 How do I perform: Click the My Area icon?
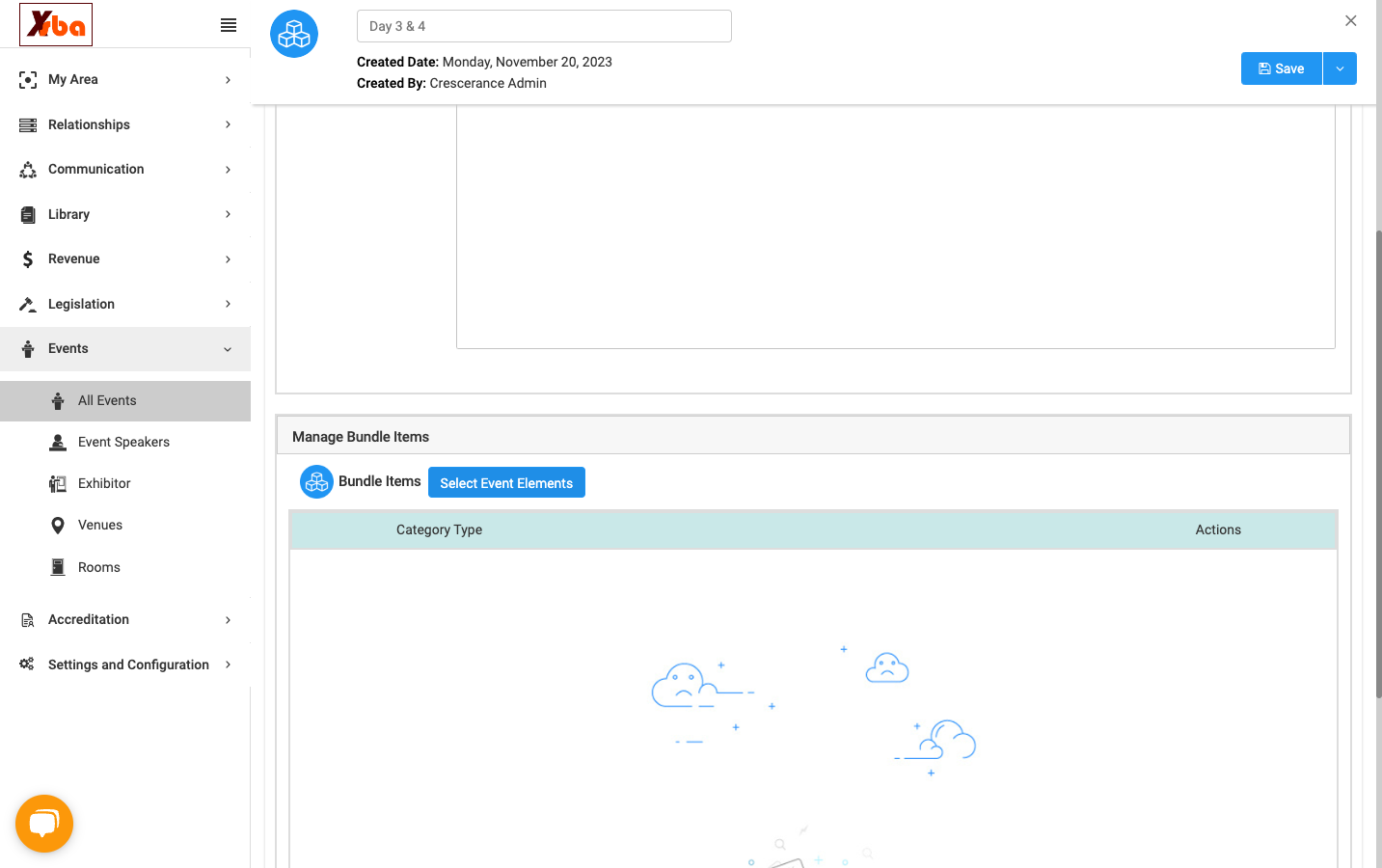[28, 80]
